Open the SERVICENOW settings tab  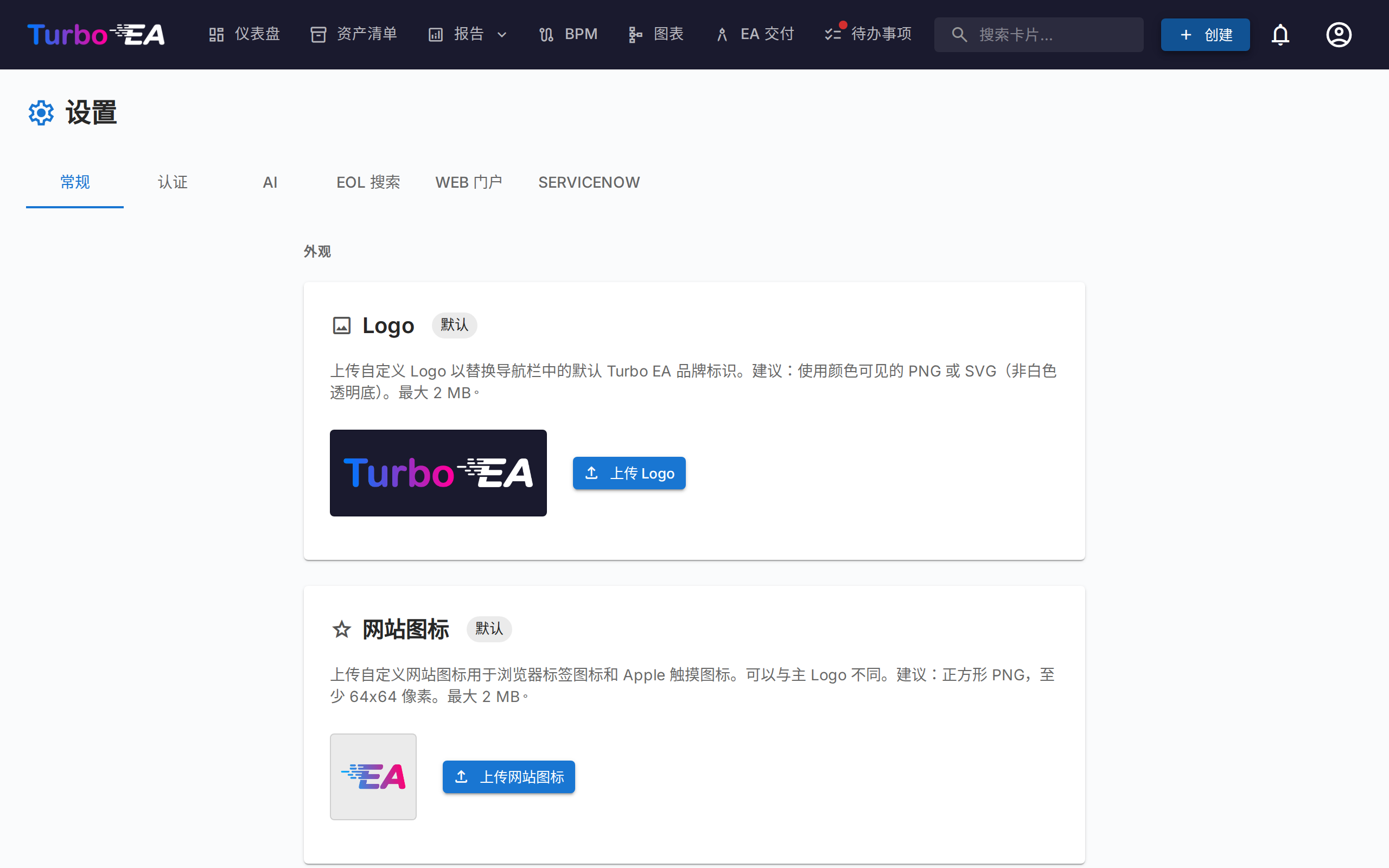coord(589,182)
